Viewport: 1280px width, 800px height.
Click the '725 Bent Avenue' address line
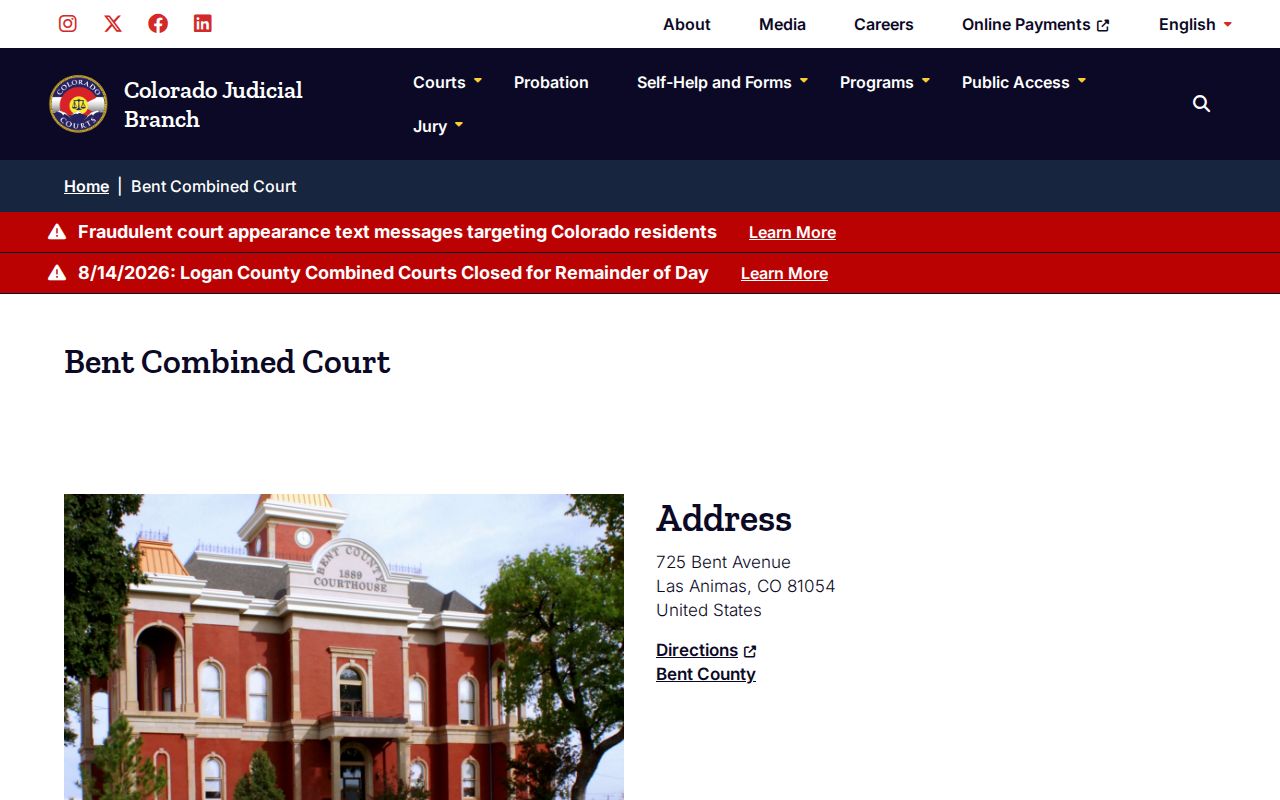click(x=723, y=562)
